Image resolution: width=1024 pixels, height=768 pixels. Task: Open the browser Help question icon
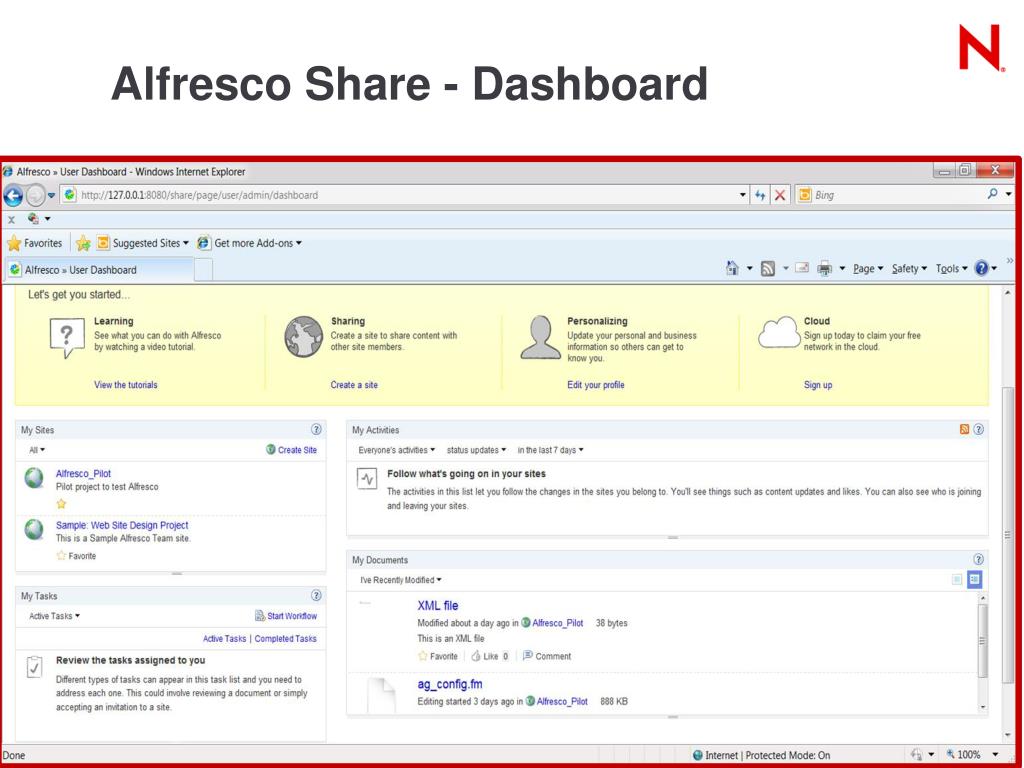[981, 268]
